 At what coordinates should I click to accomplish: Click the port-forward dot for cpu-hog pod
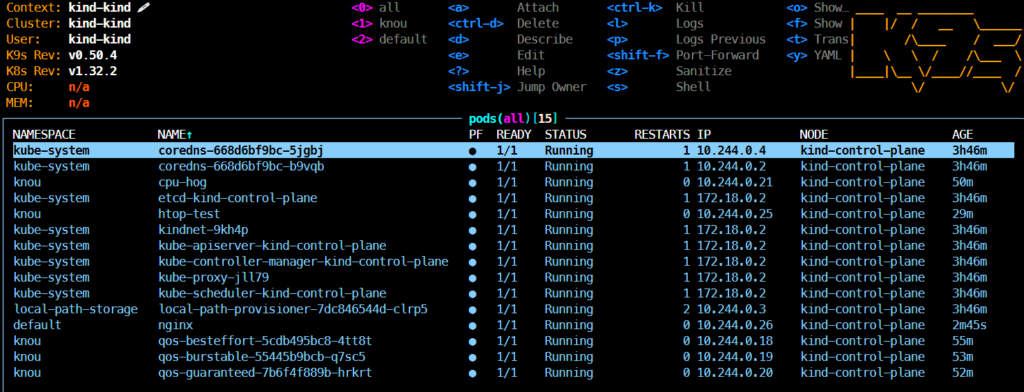point(472,182)
